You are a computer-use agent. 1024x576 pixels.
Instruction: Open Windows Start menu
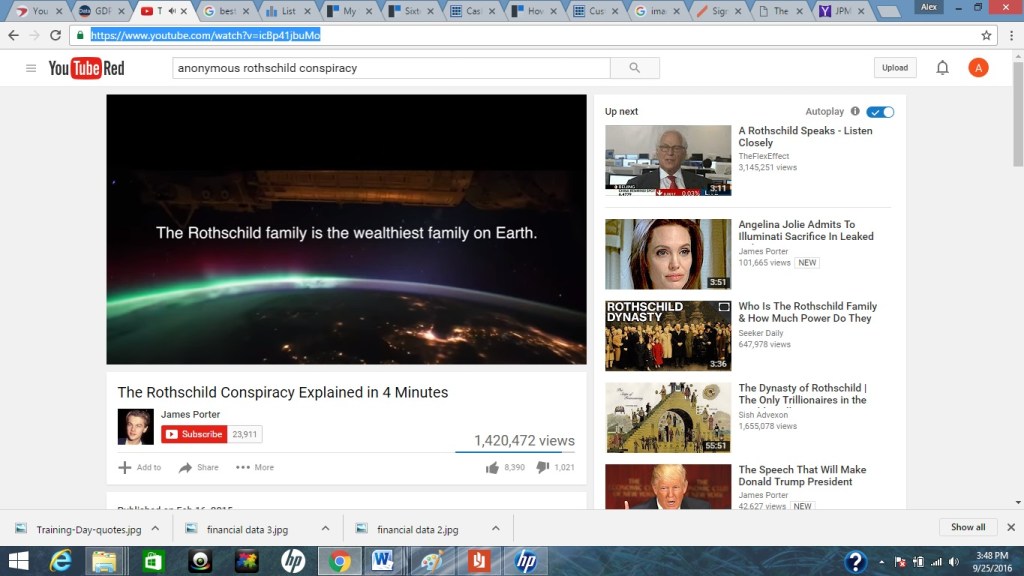(x=18, y=561)
